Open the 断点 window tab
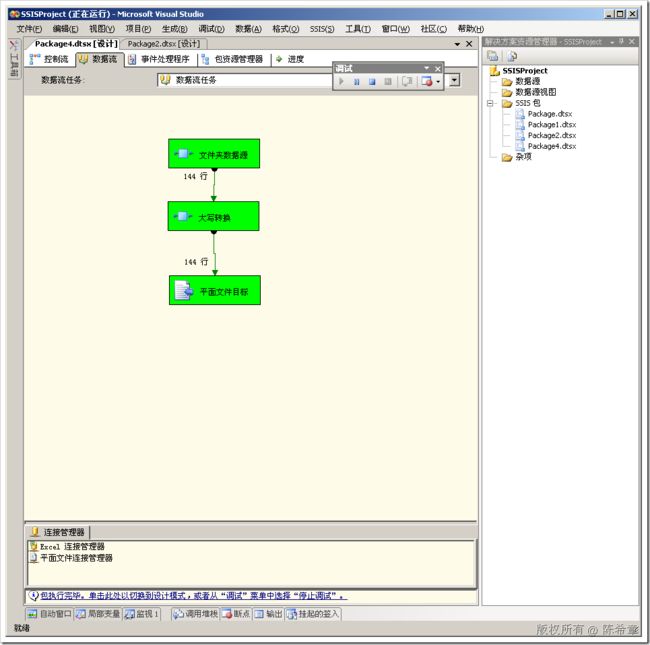The width and height of the screenshot is (650, 645). click(x=236, y=613)
